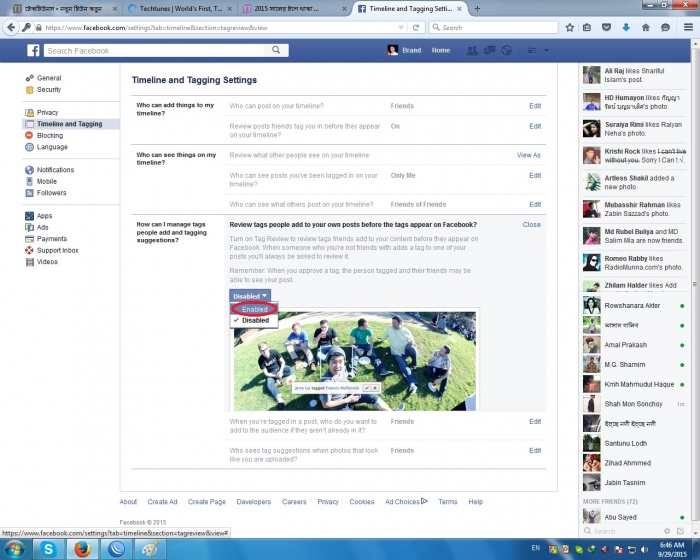Click the Facebook logo icon

[x=33, y=50]
